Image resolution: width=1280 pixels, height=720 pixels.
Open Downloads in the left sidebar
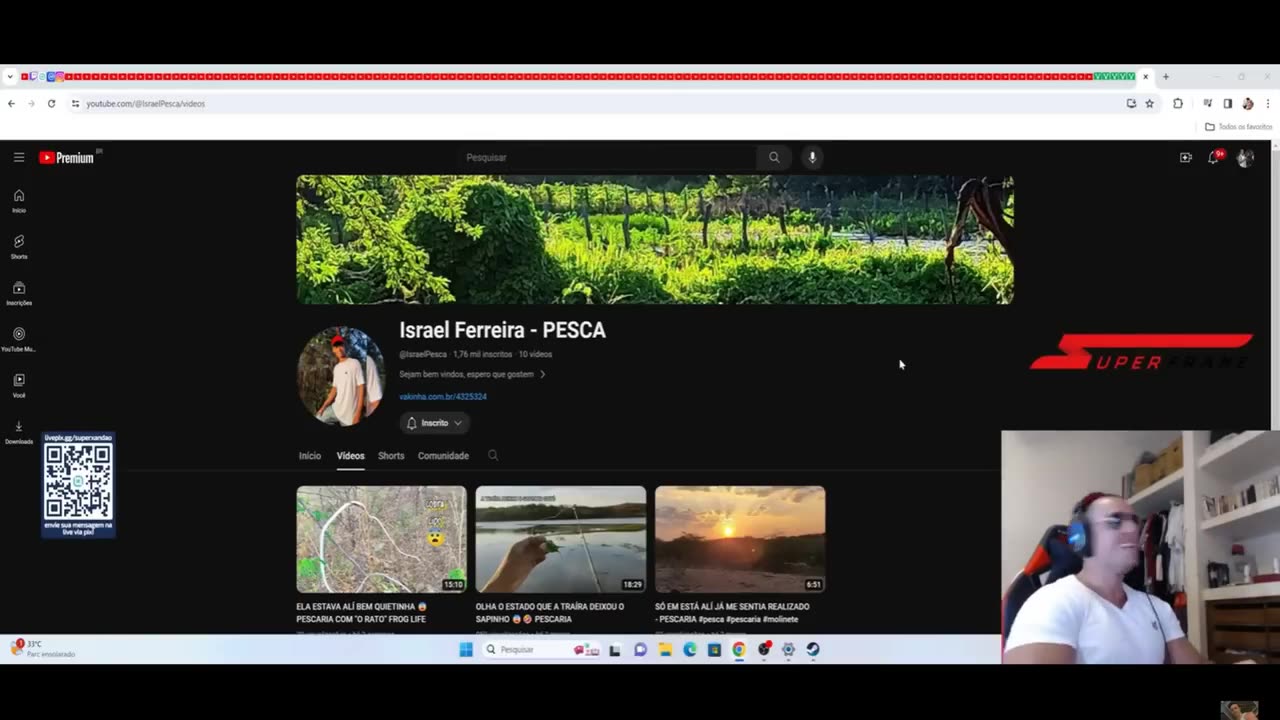19,431
